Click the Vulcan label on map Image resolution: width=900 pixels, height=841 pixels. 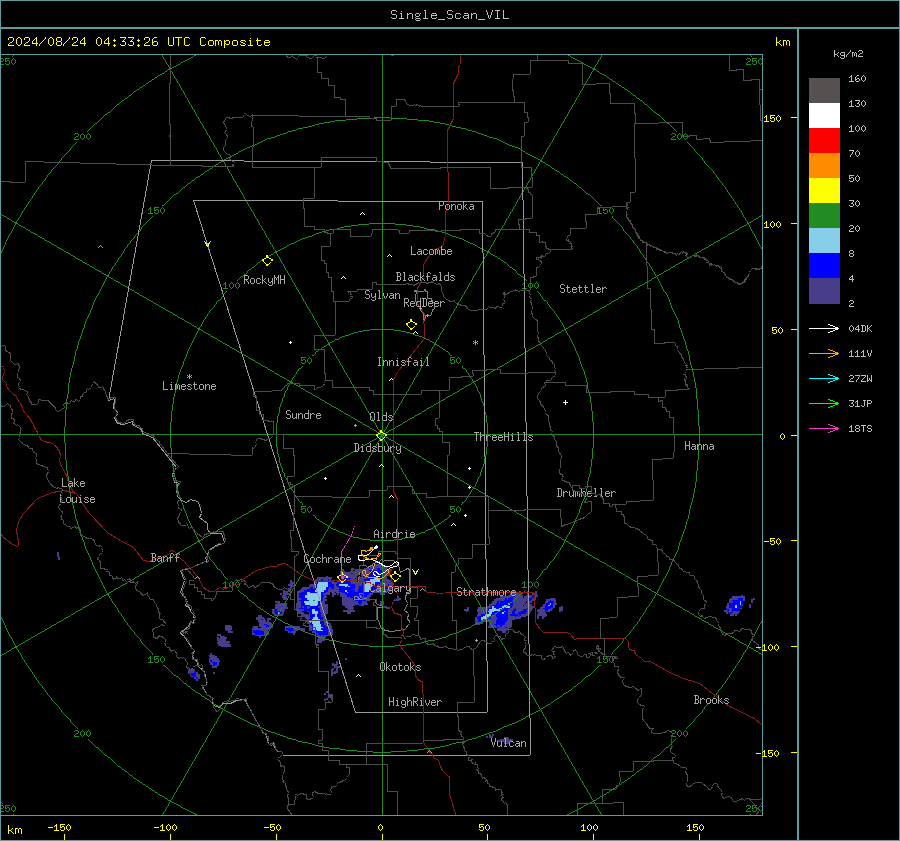pos(508,743)
